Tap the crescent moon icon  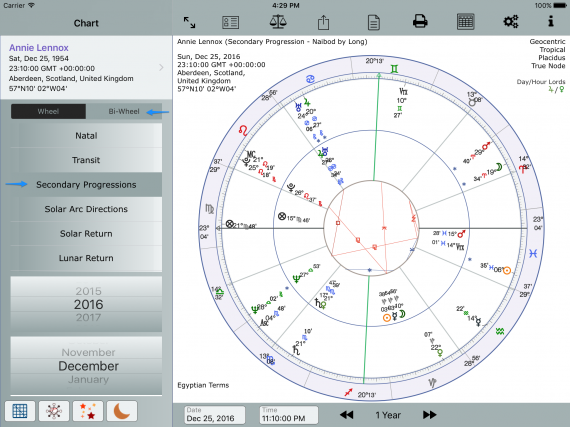tap(122, 411)
